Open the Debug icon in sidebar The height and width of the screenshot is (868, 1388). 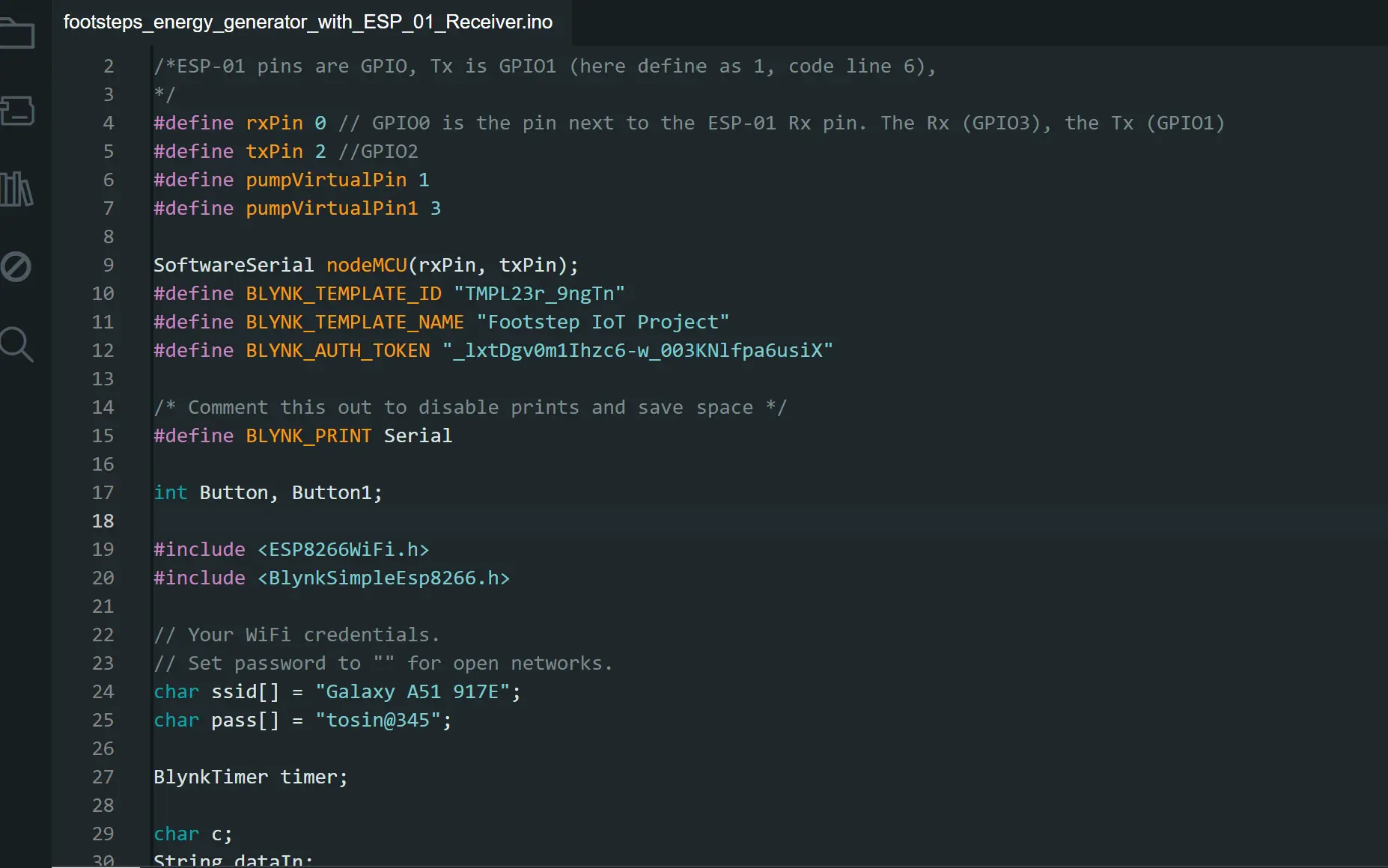(16, 266)
